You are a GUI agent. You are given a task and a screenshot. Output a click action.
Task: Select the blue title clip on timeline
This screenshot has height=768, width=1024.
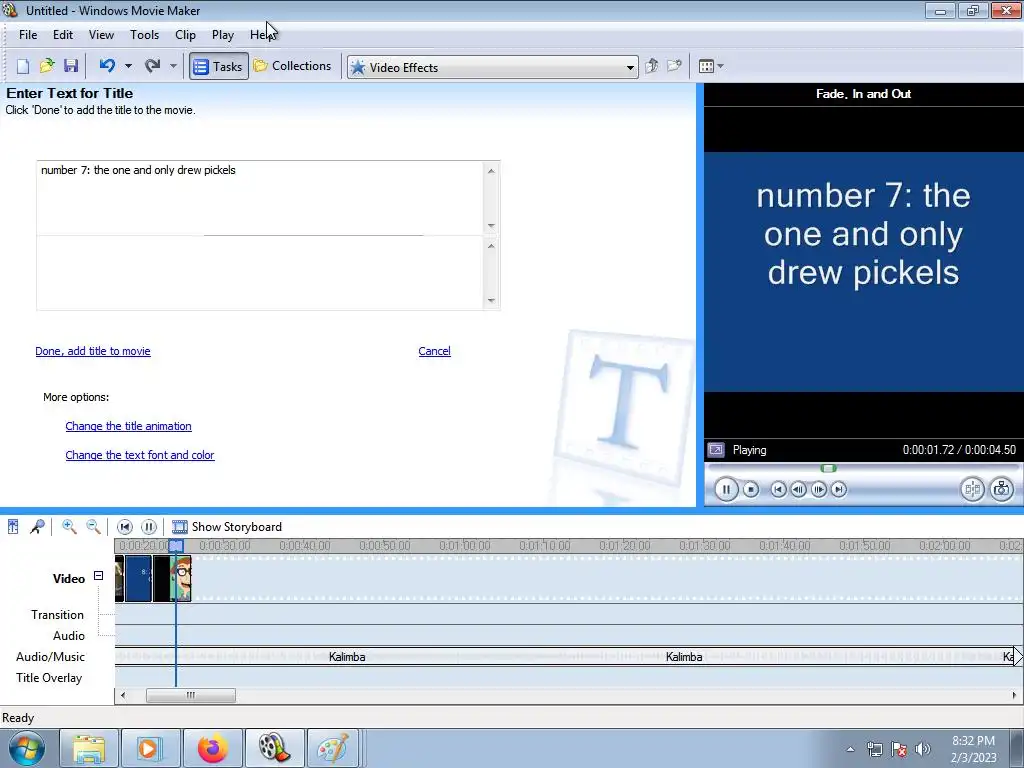[138, 579]
